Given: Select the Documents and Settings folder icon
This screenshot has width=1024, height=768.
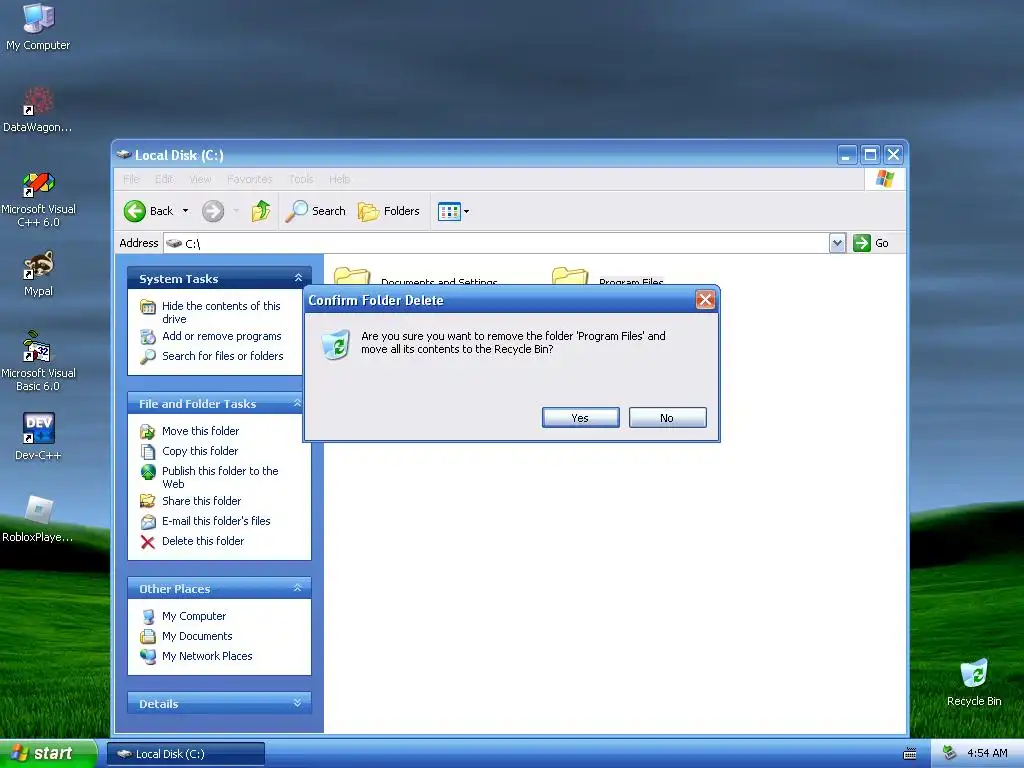Looking at the screenshot, I should [352, 276].
